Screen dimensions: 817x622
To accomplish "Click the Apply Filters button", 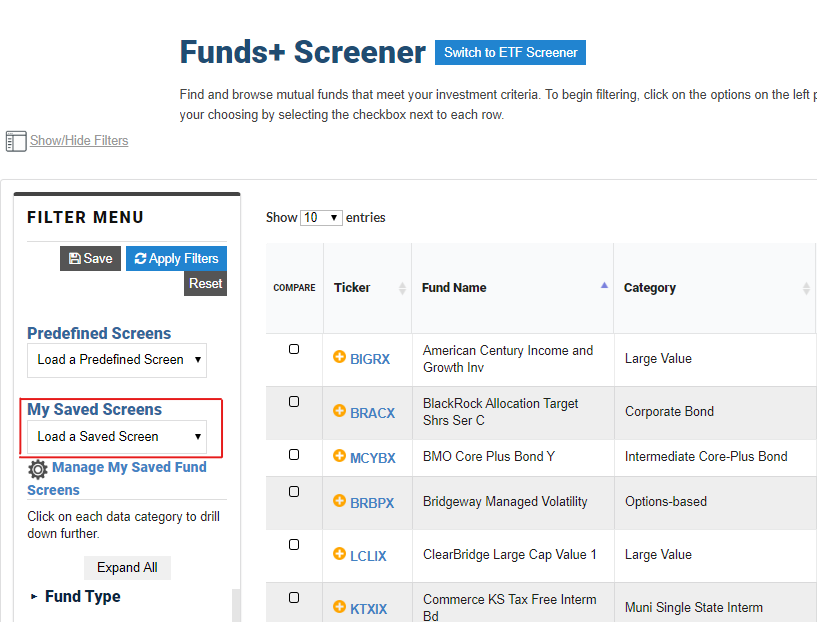I will pyautogui.click(x=176, y=258).
